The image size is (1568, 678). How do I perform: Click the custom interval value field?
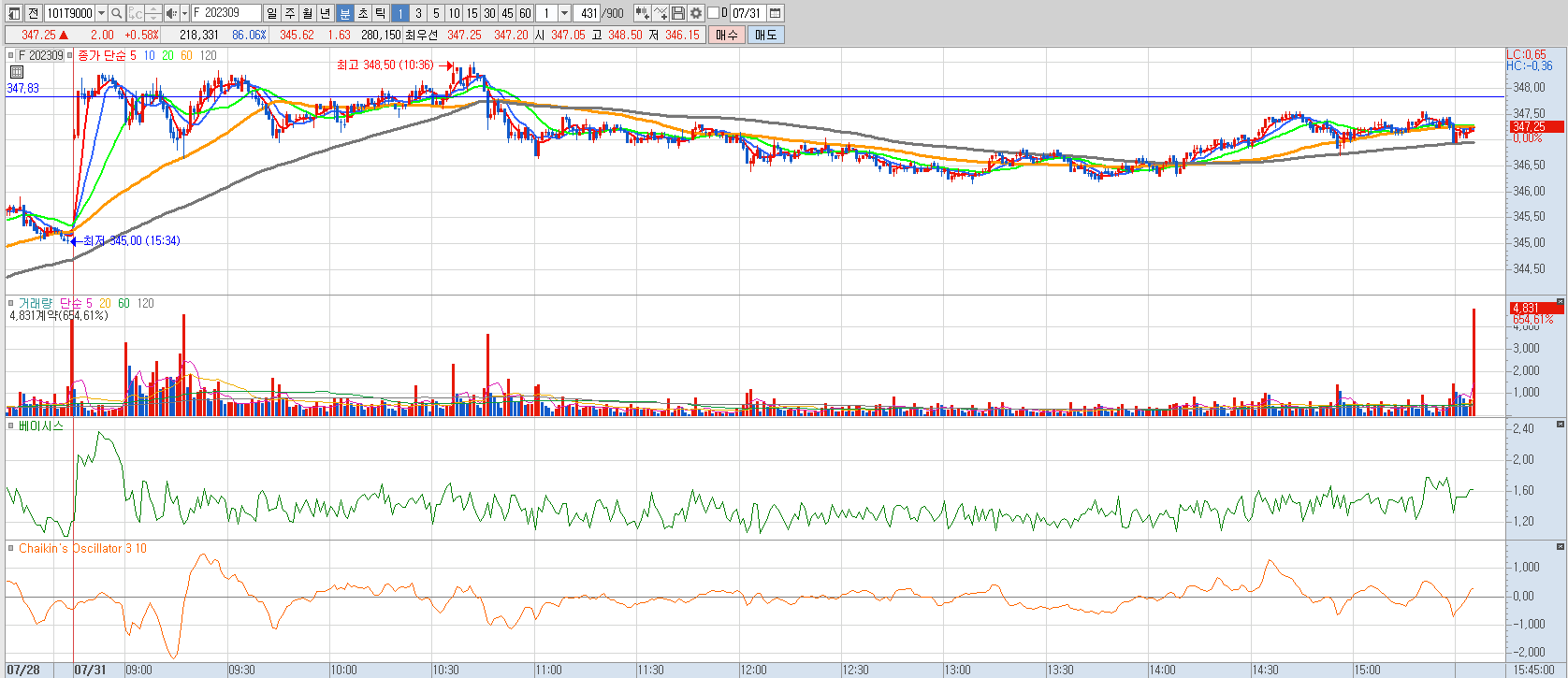[x=547, y=13]
